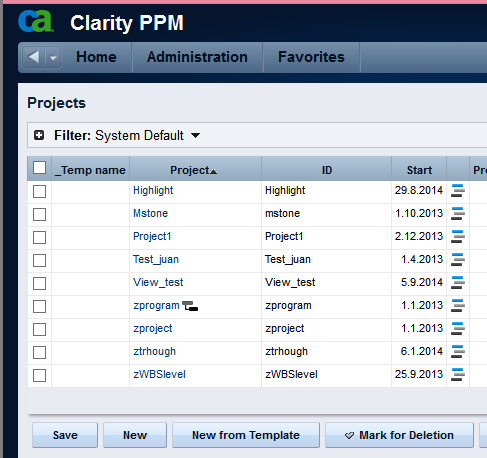Image resolution: width=487 pixels, height=458 pixels.
Task: Check the checkbox for zprogram row
Action: 40,306
